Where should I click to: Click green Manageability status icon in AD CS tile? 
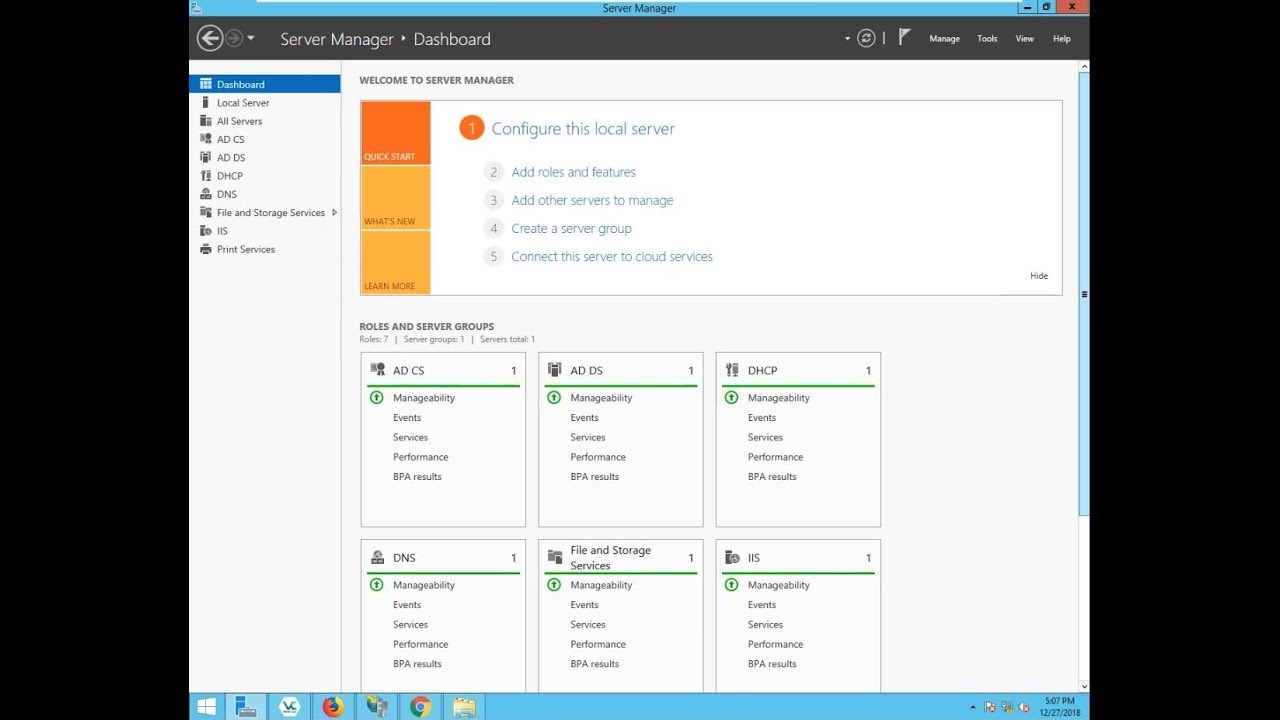pos(377,398)
